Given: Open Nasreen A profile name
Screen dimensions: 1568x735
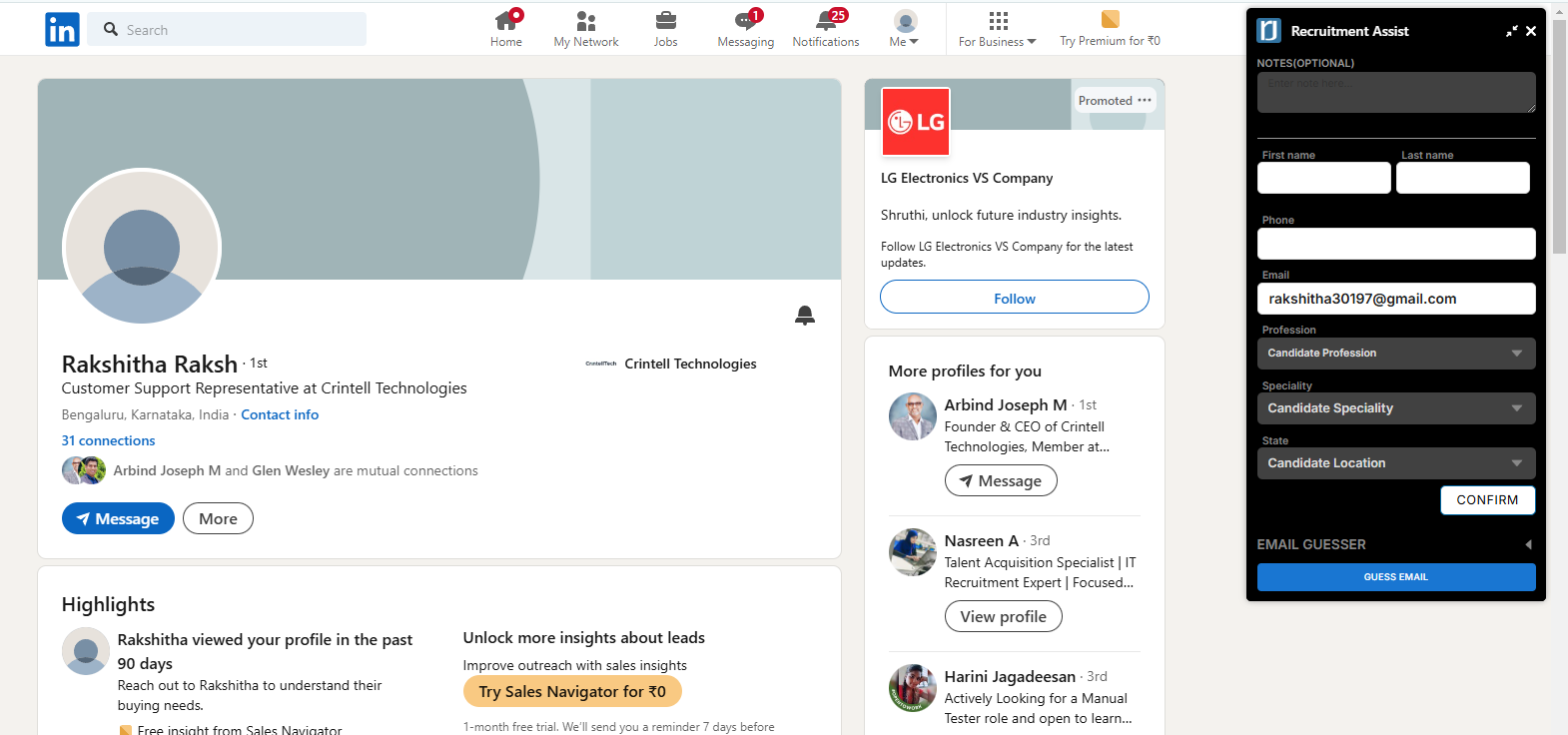Looking at the screenshot, I should (982, 540).
